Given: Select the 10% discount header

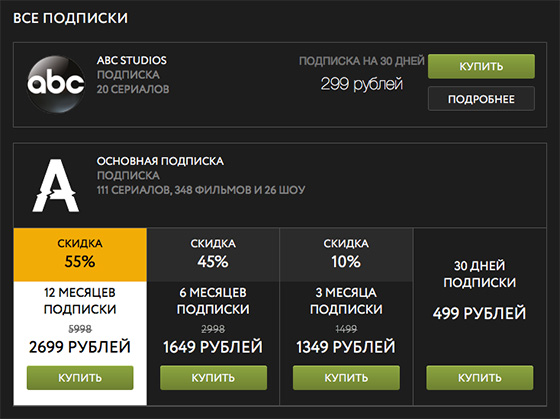Looking at the screenshot, I should click(x=346, y=255).
